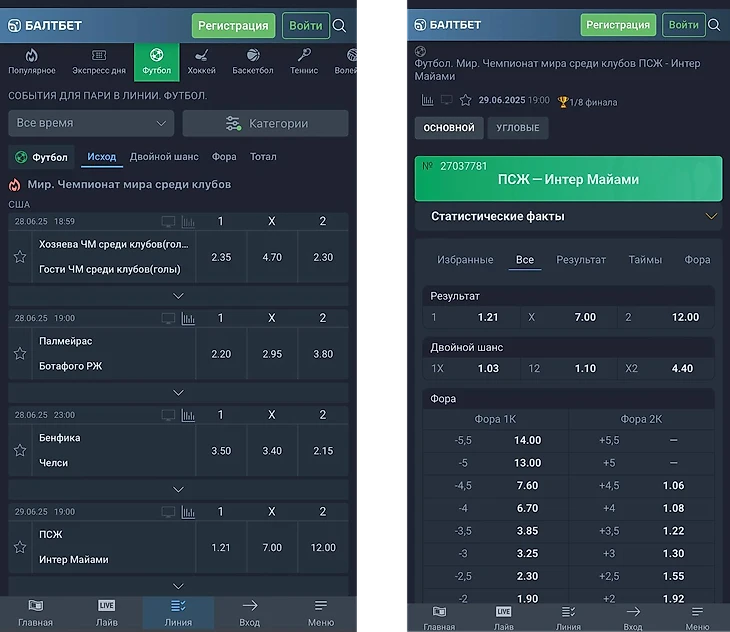Expand markets under Хозяева ЧМ event
The width and height of the screenshot is (730, 632).
[178, 296]
